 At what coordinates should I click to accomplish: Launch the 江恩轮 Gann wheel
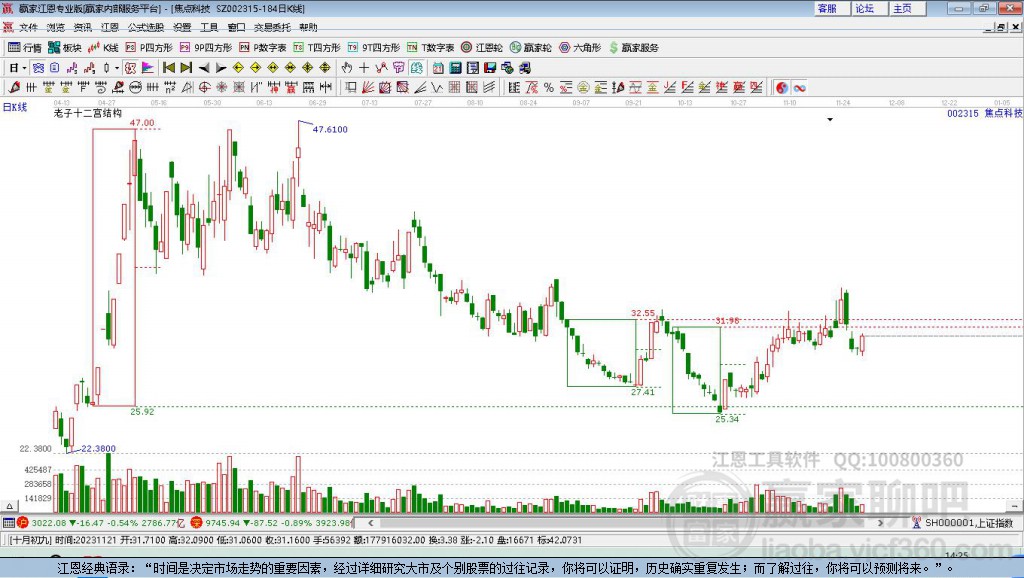tap(482, 48)
